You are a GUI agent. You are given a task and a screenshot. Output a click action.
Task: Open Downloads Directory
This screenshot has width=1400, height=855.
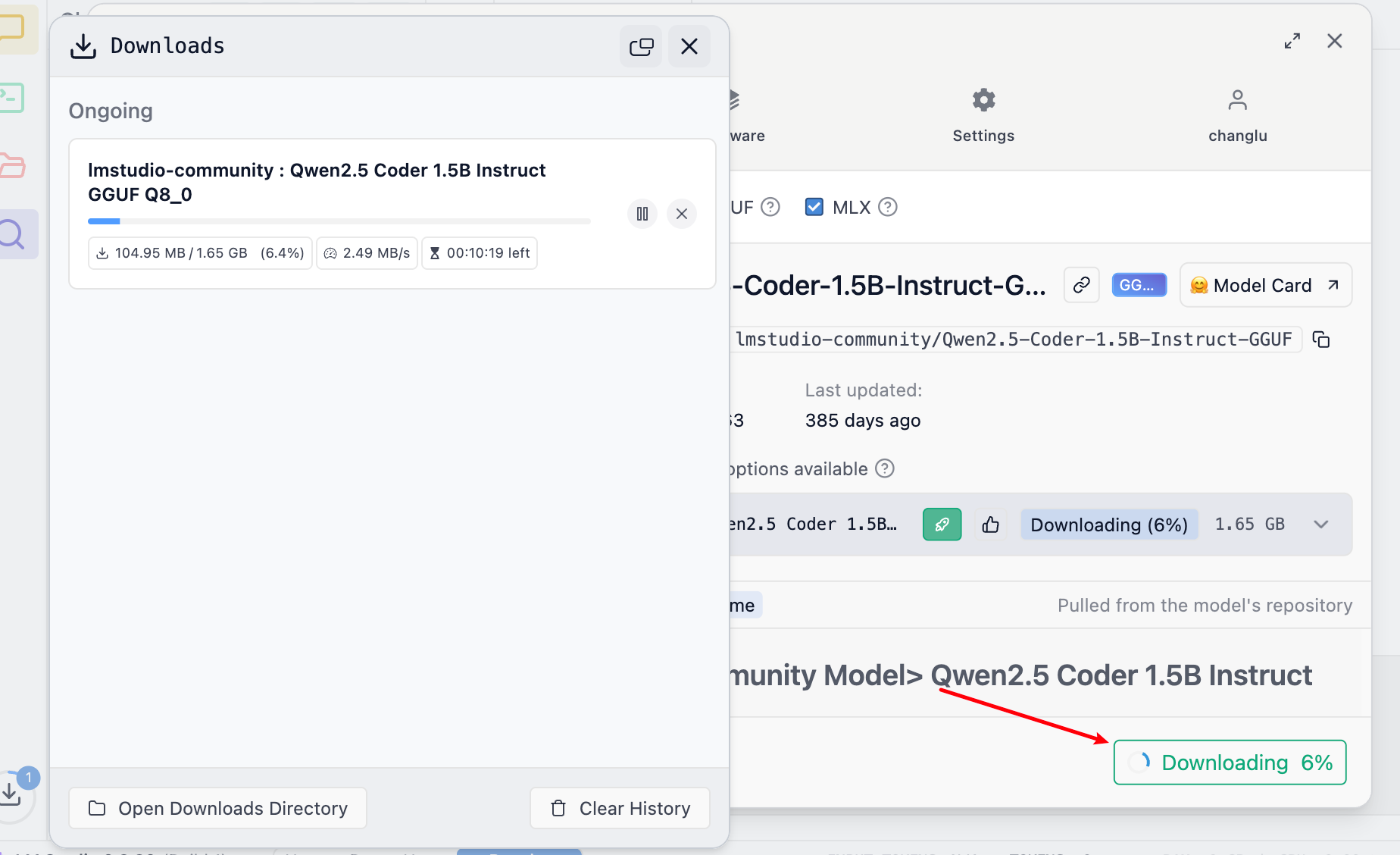tap(217, 808)
